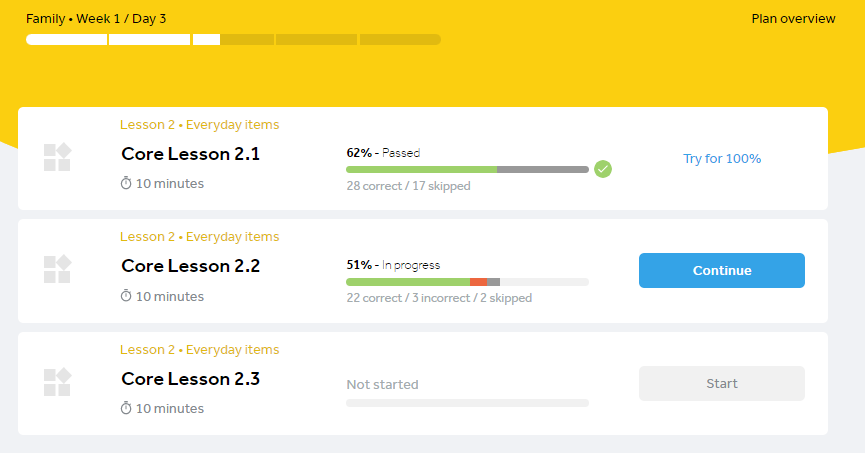Open the Core Lesson 2.1 title

(190, 154)
